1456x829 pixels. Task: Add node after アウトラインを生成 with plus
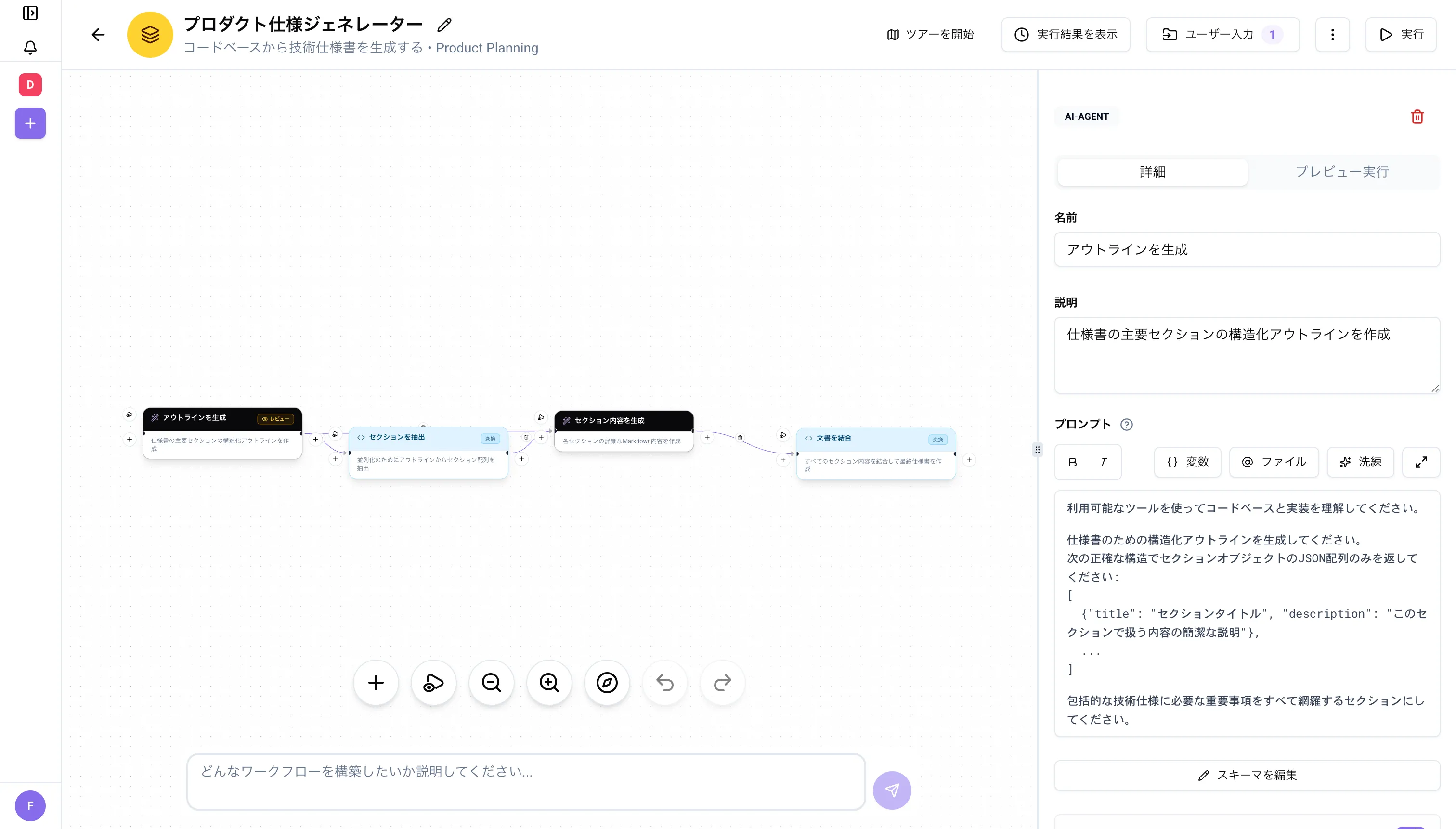coord(315,440)
